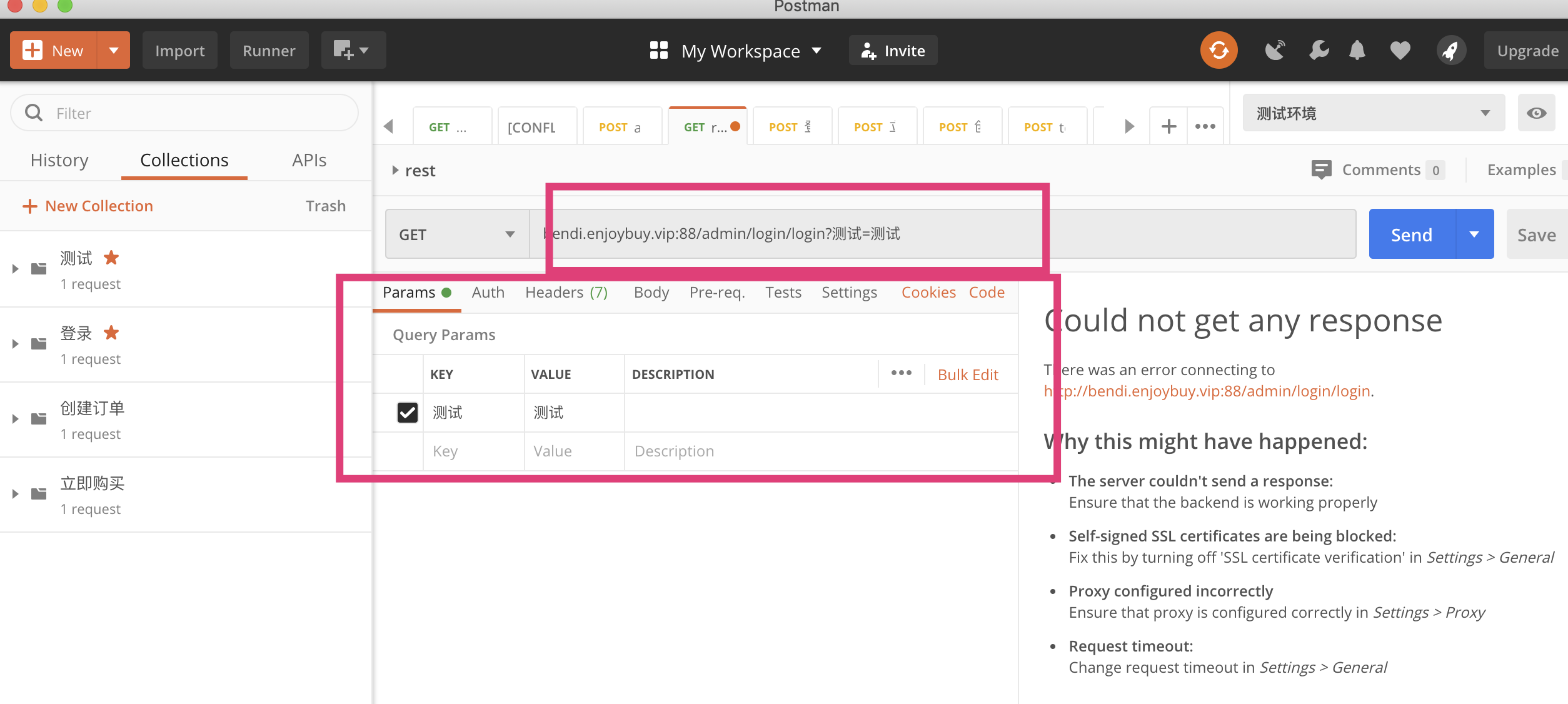Viewport: 1568px width, 704px height.
Task: Click the heart icon in header
Action: coord(1400,50)
